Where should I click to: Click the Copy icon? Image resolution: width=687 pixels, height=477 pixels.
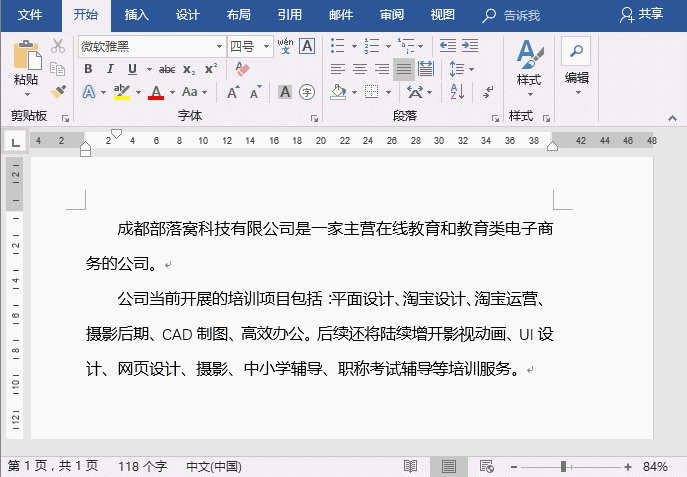pyautogui.click(x=57, y=69)
